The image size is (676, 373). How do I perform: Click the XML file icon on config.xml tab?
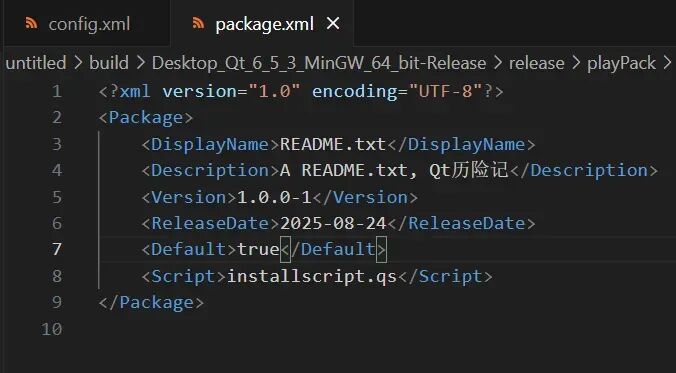coord(31,23)
